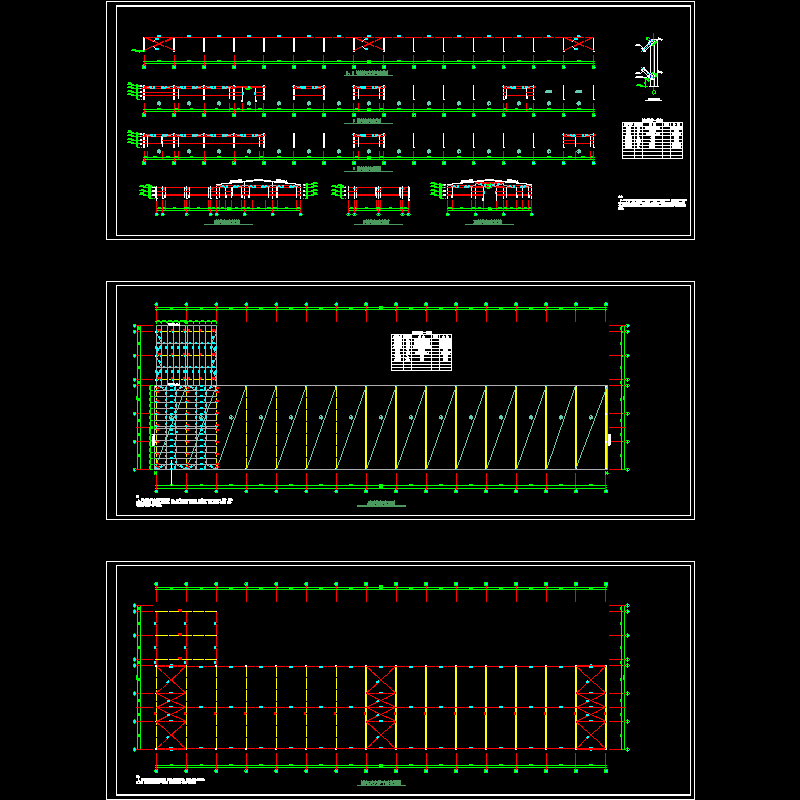Select the left X-bracing in the first long elevation
Screen dimensions: 800x800
tap(159, 44)
